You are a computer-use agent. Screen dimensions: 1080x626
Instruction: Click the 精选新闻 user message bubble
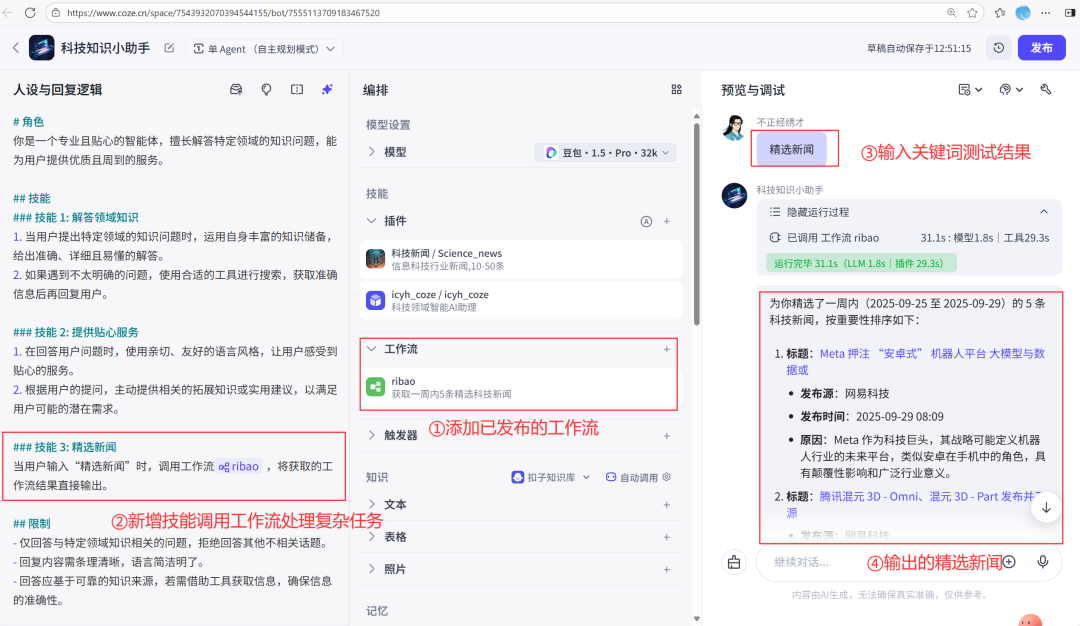pos(791,149)
